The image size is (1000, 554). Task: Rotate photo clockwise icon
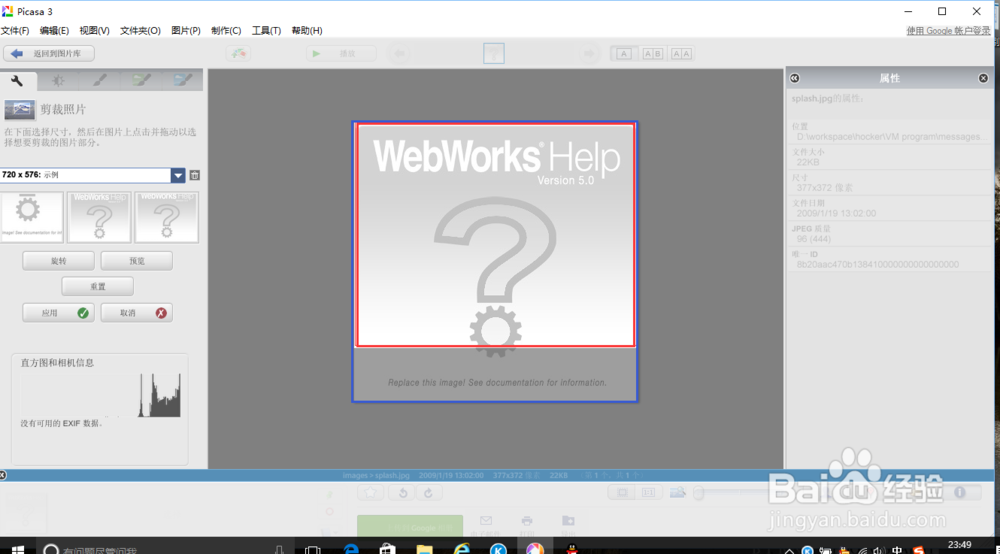(x=428, y=493)
